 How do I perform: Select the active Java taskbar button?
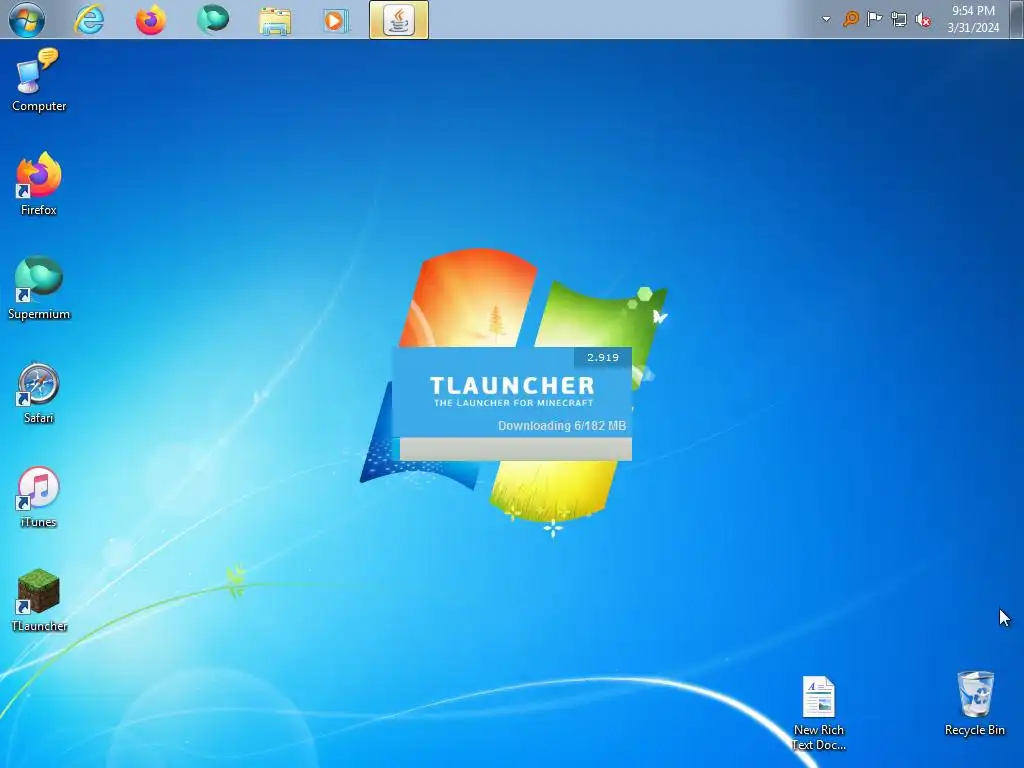(399, 20)
